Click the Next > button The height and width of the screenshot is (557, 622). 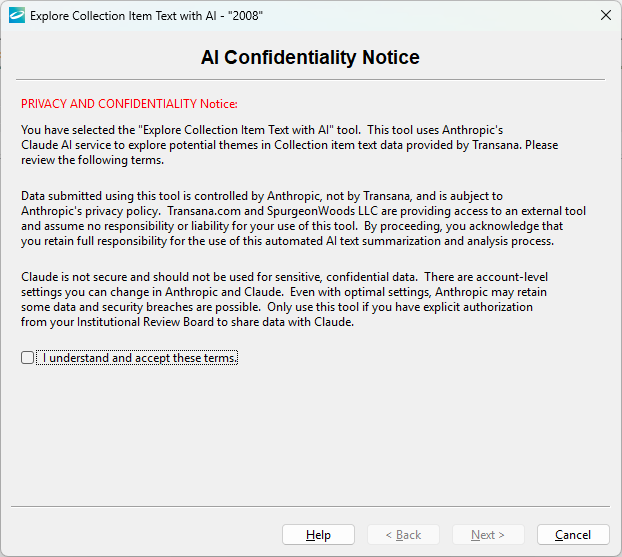(x=488, y=535)
